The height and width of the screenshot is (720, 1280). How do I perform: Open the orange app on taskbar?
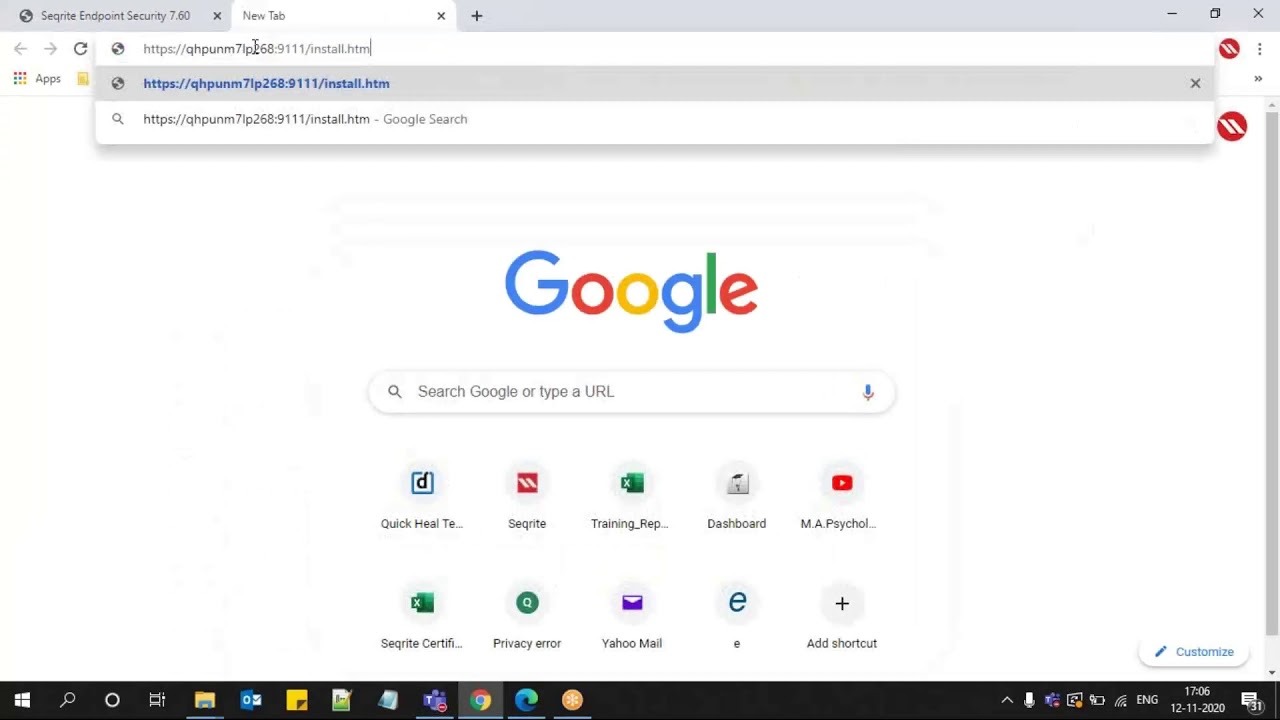(572, 700)
